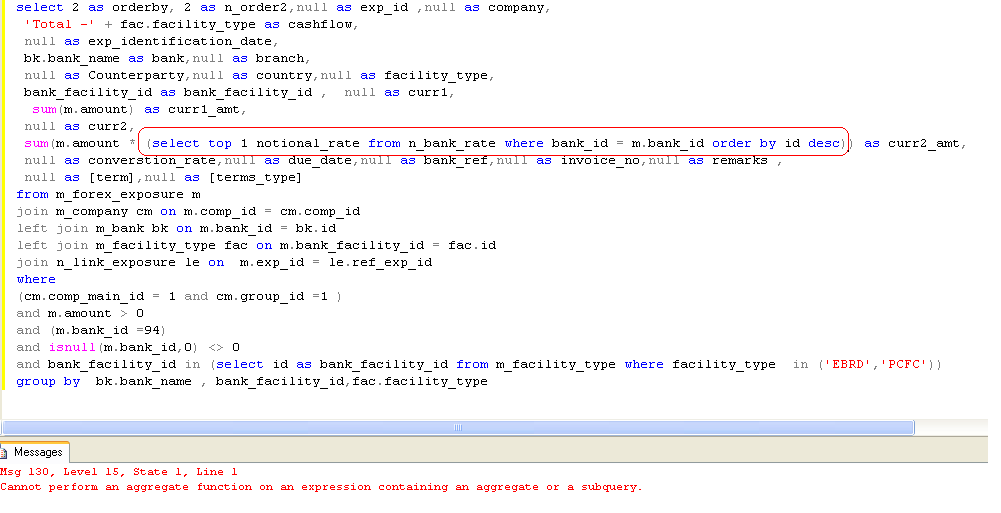Click "from" keyword before m_forex_exposure
The height and width of the screenshot is (513, 1001).
(32, 195)
